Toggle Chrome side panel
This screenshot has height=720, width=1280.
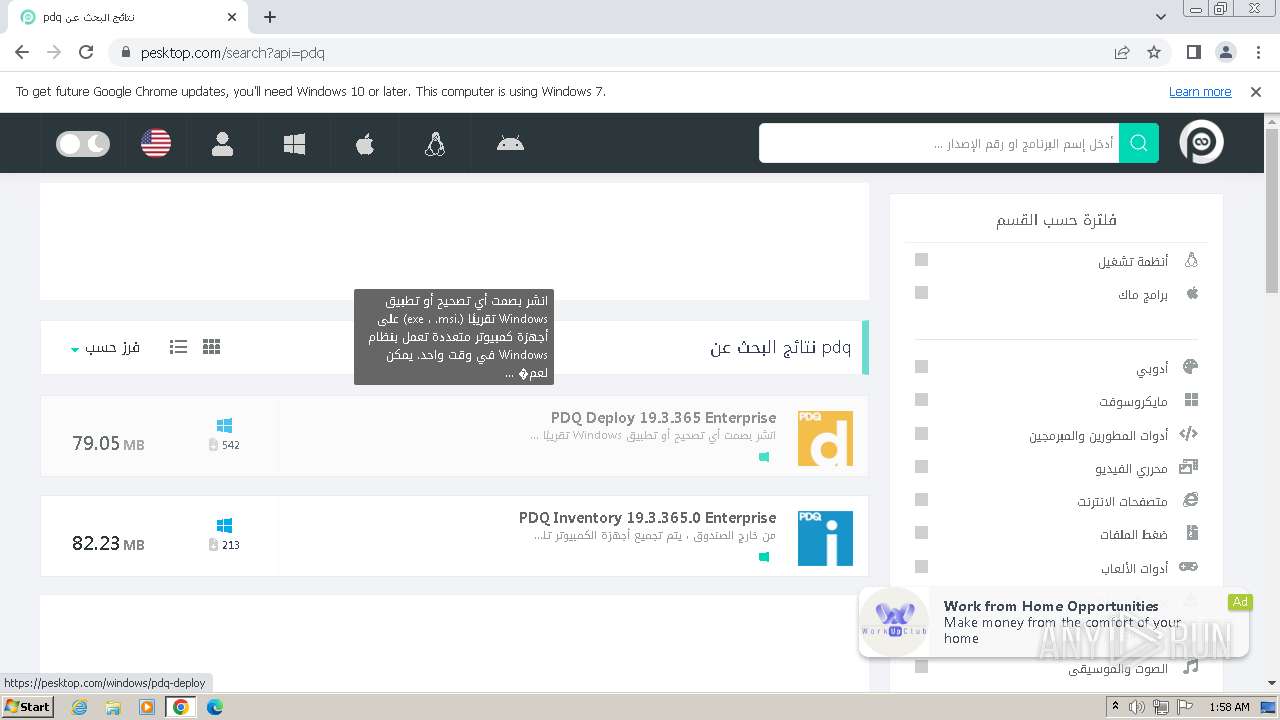point(1193,52)
